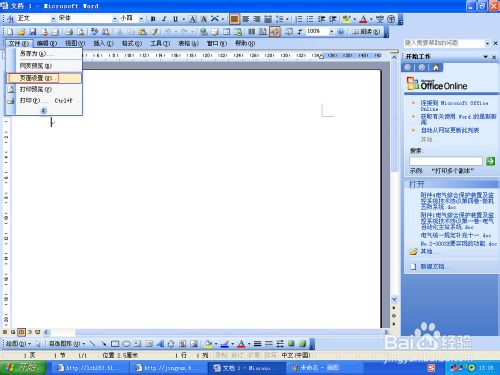Align text to the right
The image size is (500, 375).
click(x=257, y=19)
